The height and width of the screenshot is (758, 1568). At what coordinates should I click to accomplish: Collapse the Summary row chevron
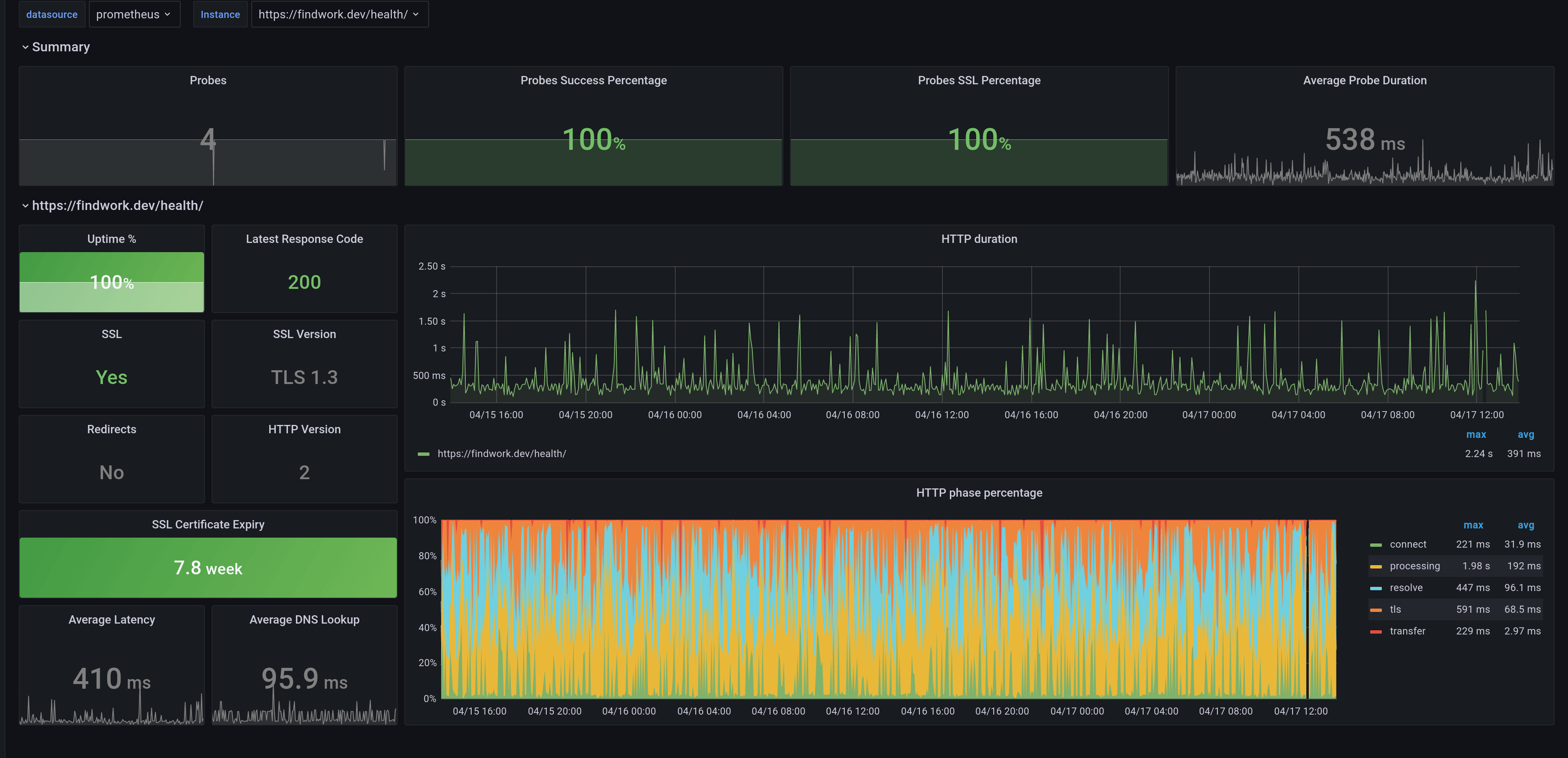pos(25,47)
